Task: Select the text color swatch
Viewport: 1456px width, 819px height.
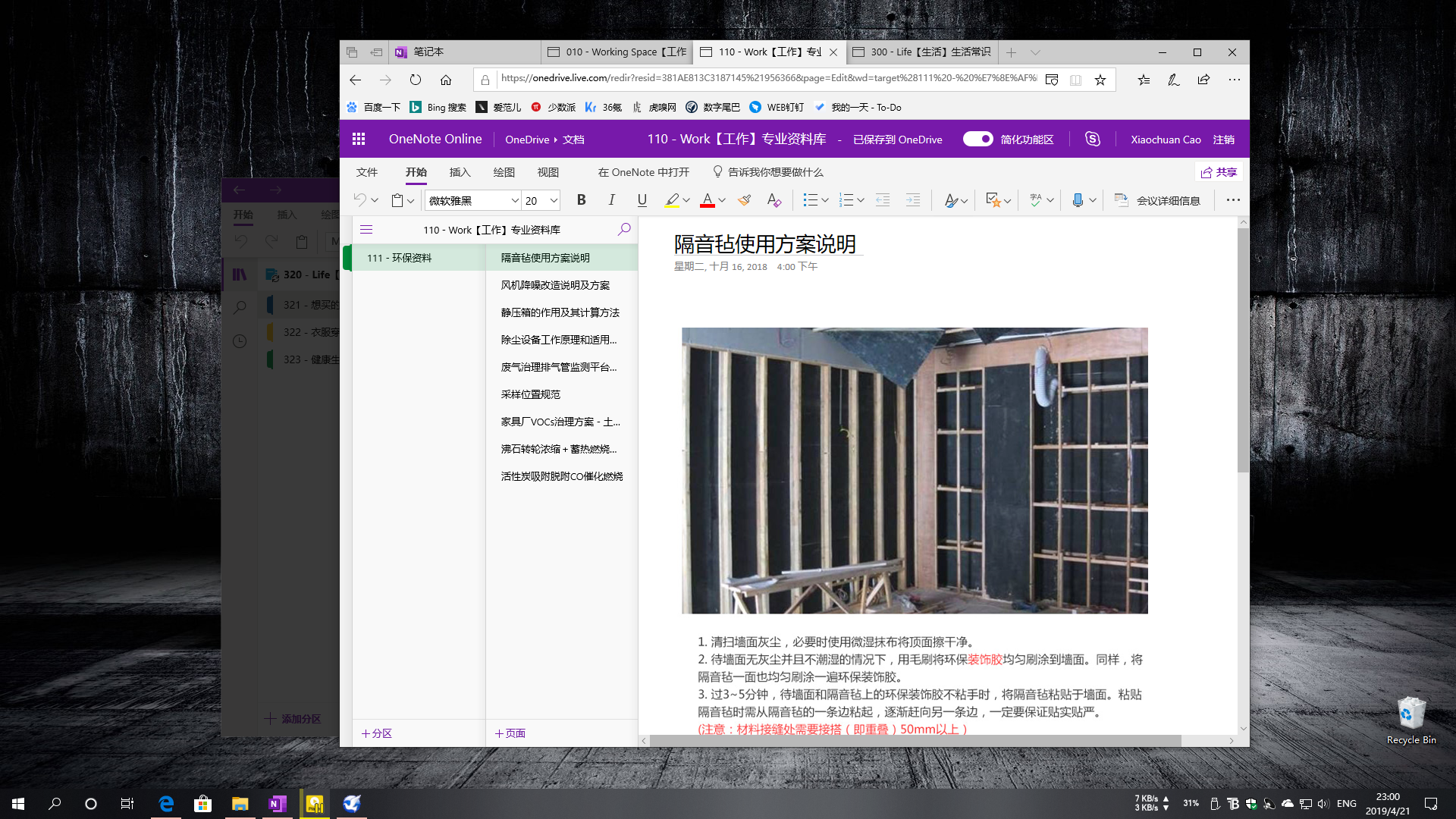Action: pyautogui.click(x=707, y=200)
